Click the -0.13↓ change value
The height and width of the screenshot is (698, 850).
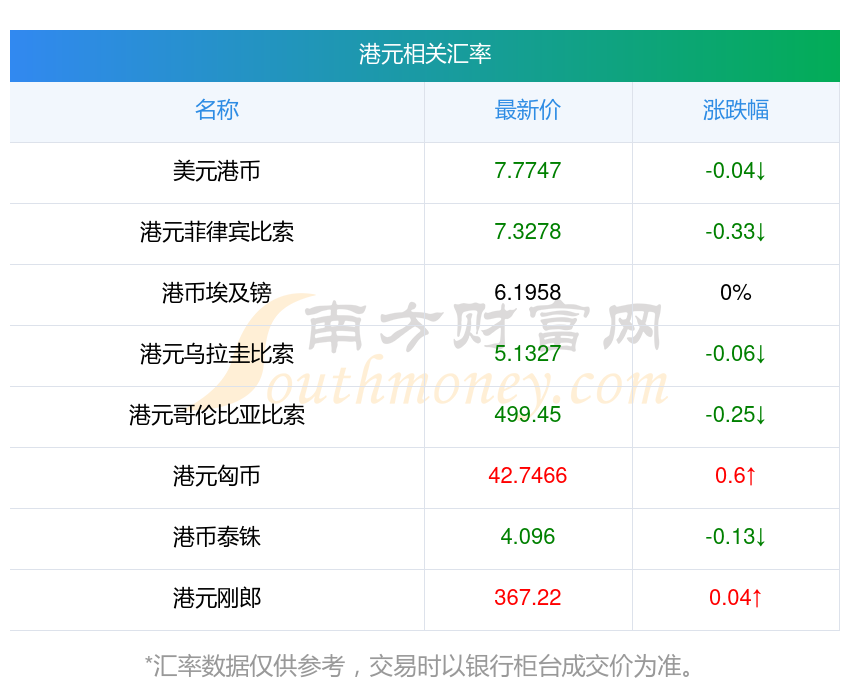point(736,537)
